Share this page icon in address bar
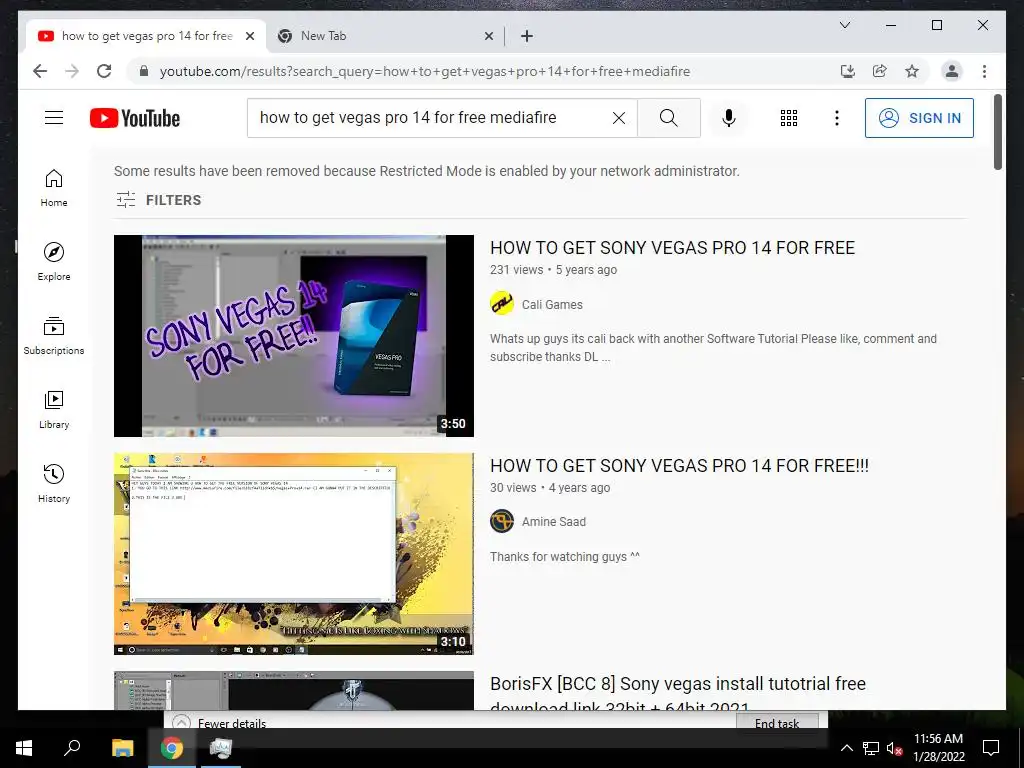 [x=880, y=71]
